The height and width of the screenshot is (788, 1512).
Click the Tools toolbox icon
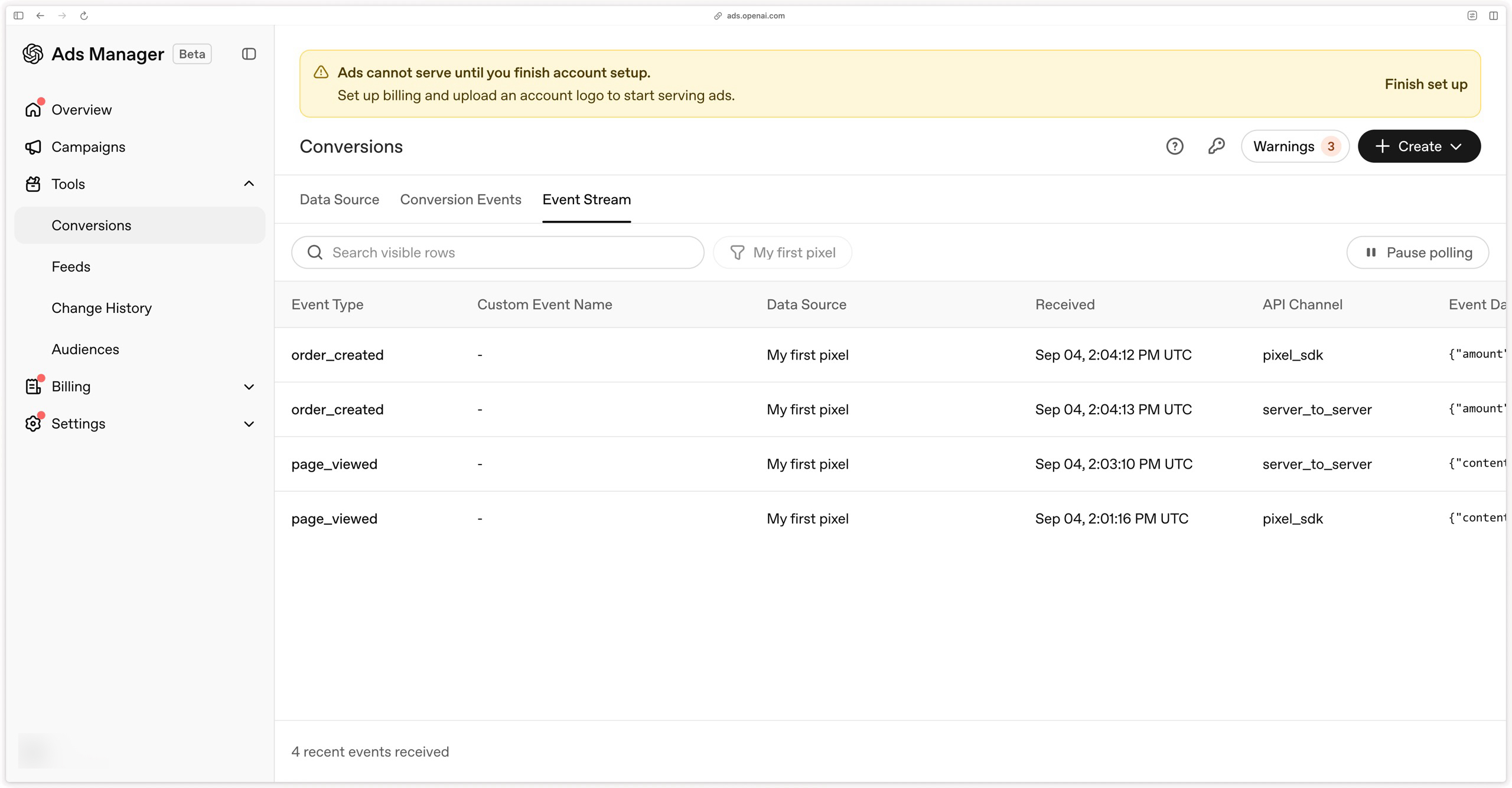click(x=33, y=184)
